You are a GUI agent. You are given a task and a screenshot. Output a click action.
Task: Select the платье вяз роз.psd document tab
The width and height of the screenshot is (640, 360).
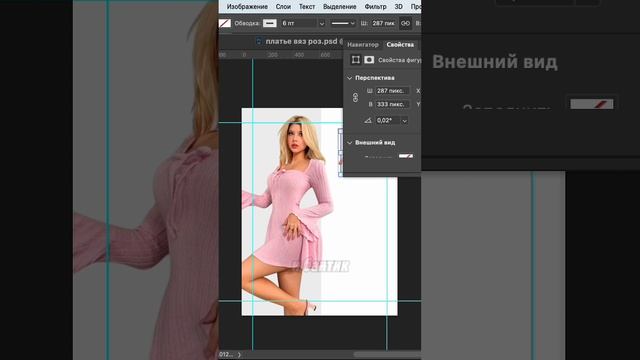tap(301, 41)
